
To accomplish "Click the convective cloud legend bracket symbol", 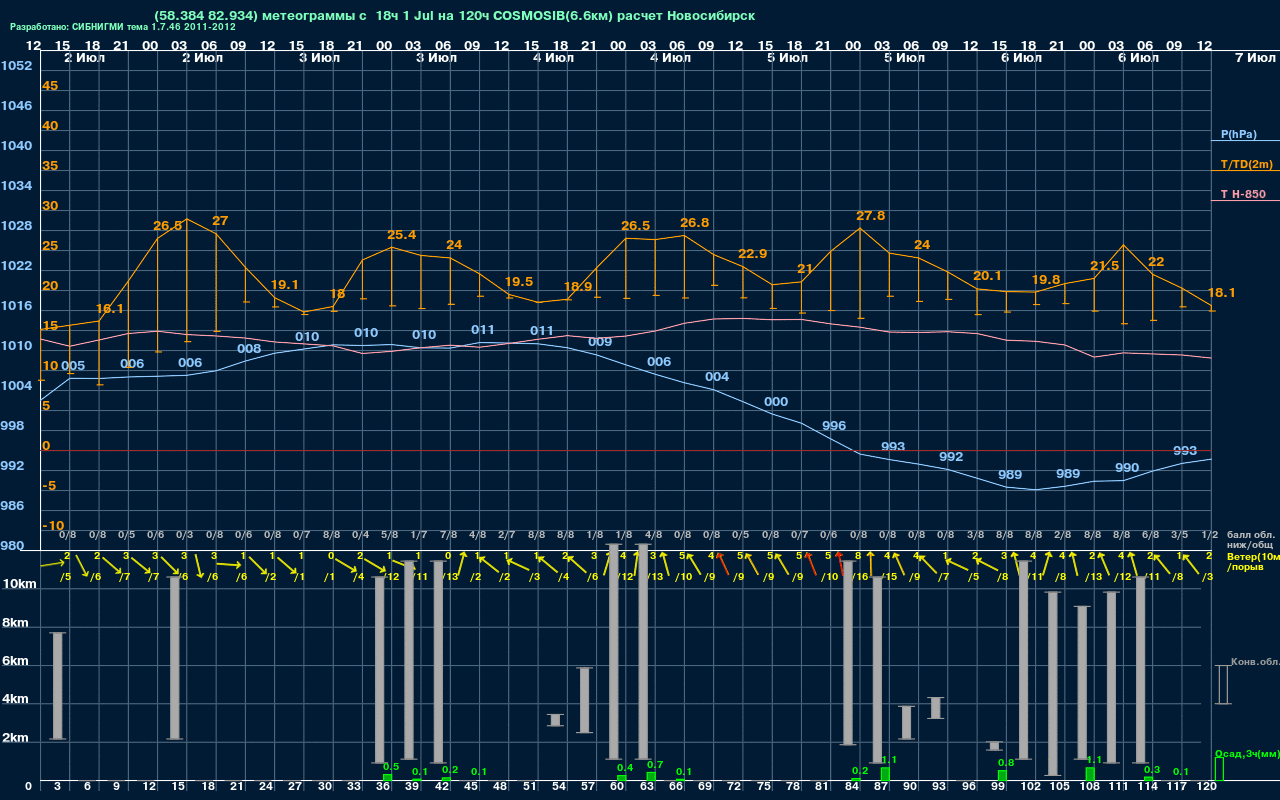I will tap(1222, 685).
